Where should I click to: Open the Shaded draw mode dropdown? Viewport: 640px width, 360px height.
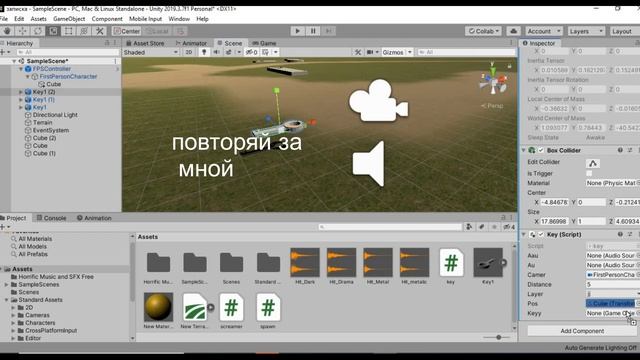coord(150,52)
